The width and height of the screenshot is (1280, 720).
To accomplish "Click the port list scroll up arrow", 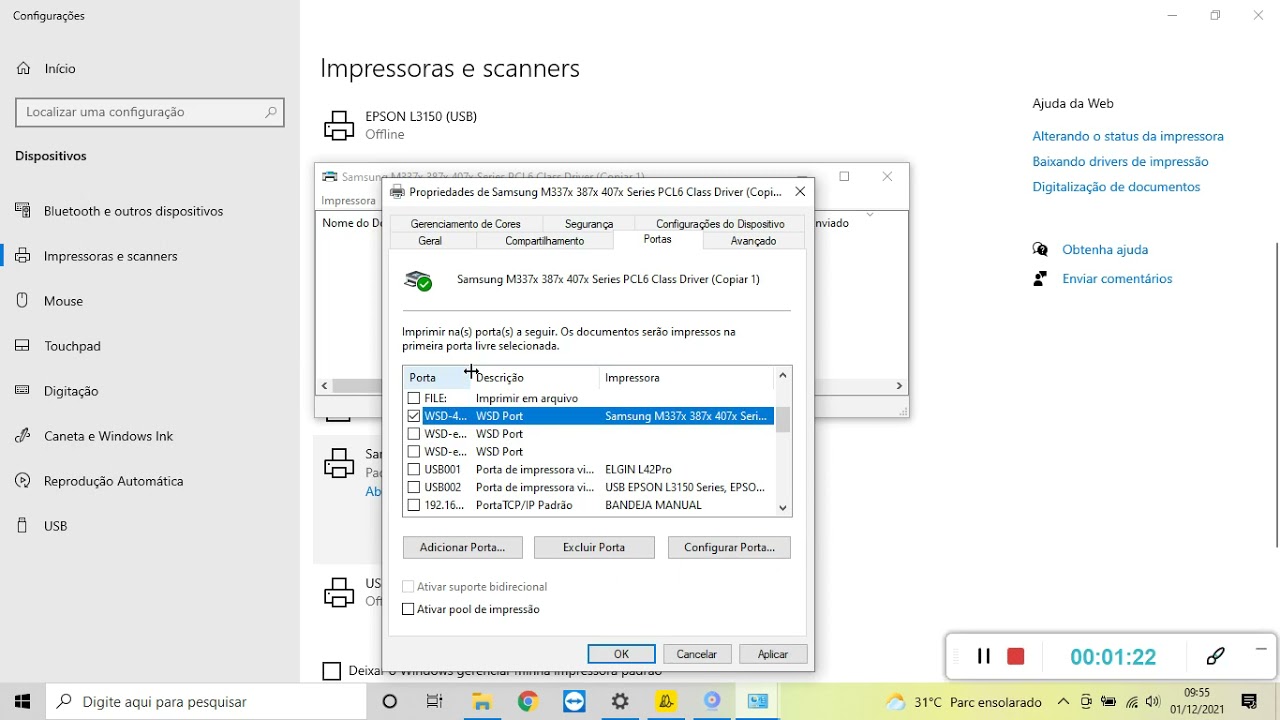I will pos(783,376).
